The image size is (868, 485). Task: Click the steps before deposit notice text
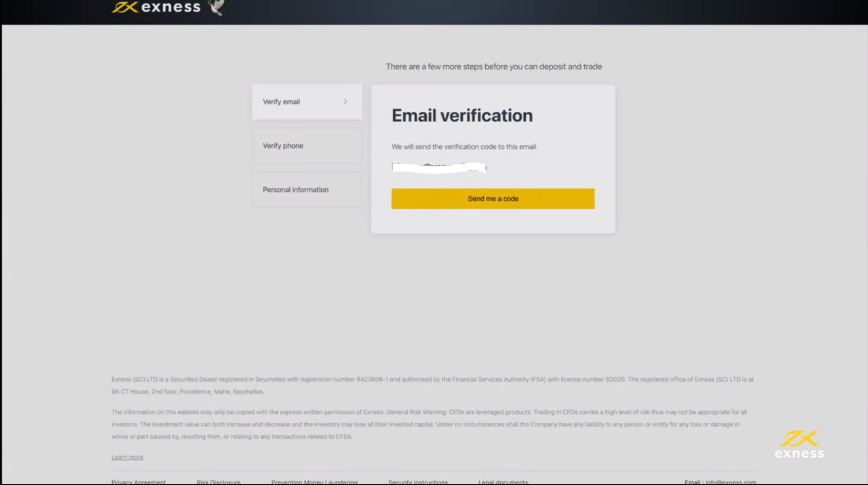coord(494,67)
